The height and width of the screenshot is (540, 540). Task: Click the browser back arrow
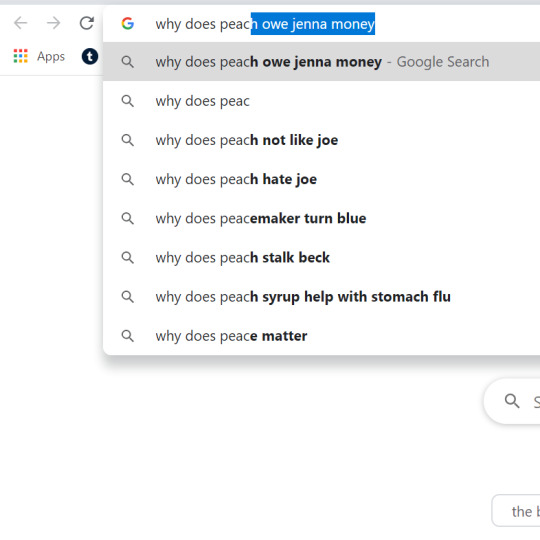[x=21, y=23]
